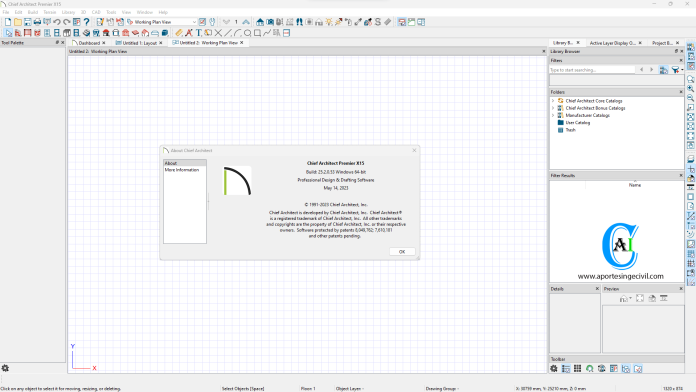Expand Chief Architect Bonus Catalogs folder
The height and width of the screenshot is (392, 696).
[x=553, y=108]
